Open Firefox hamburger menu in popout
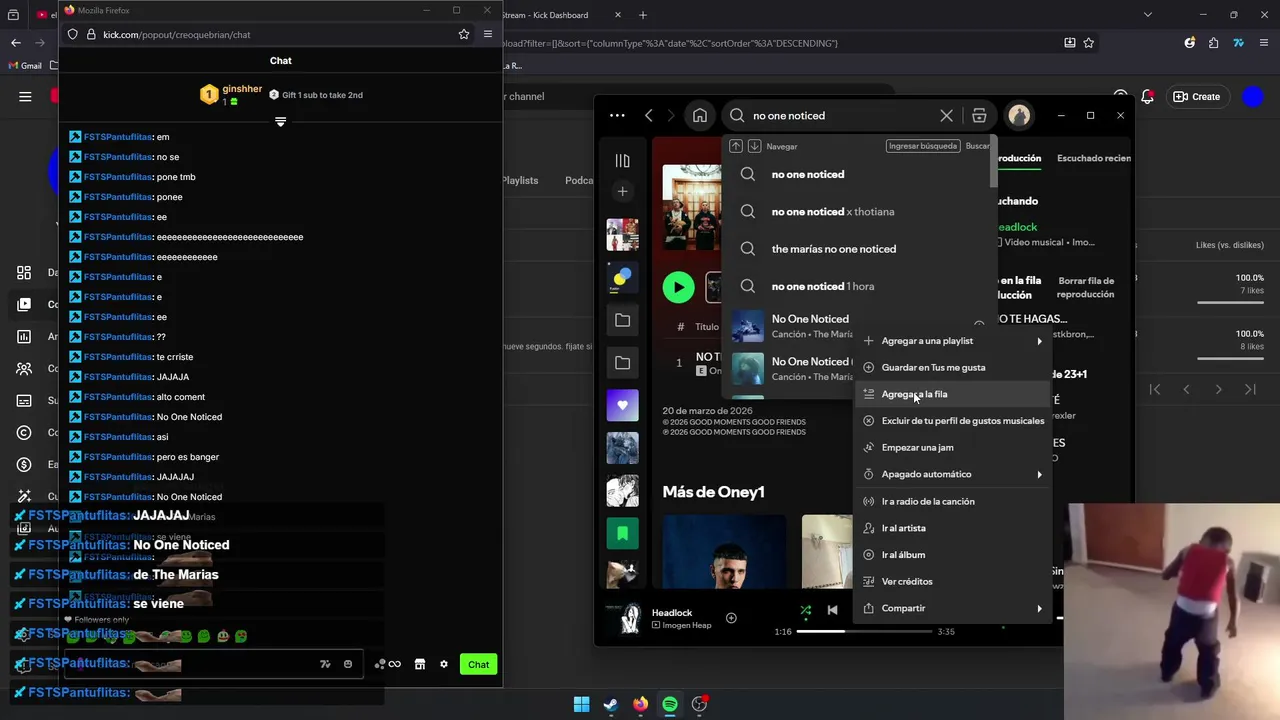 (488, 34)
